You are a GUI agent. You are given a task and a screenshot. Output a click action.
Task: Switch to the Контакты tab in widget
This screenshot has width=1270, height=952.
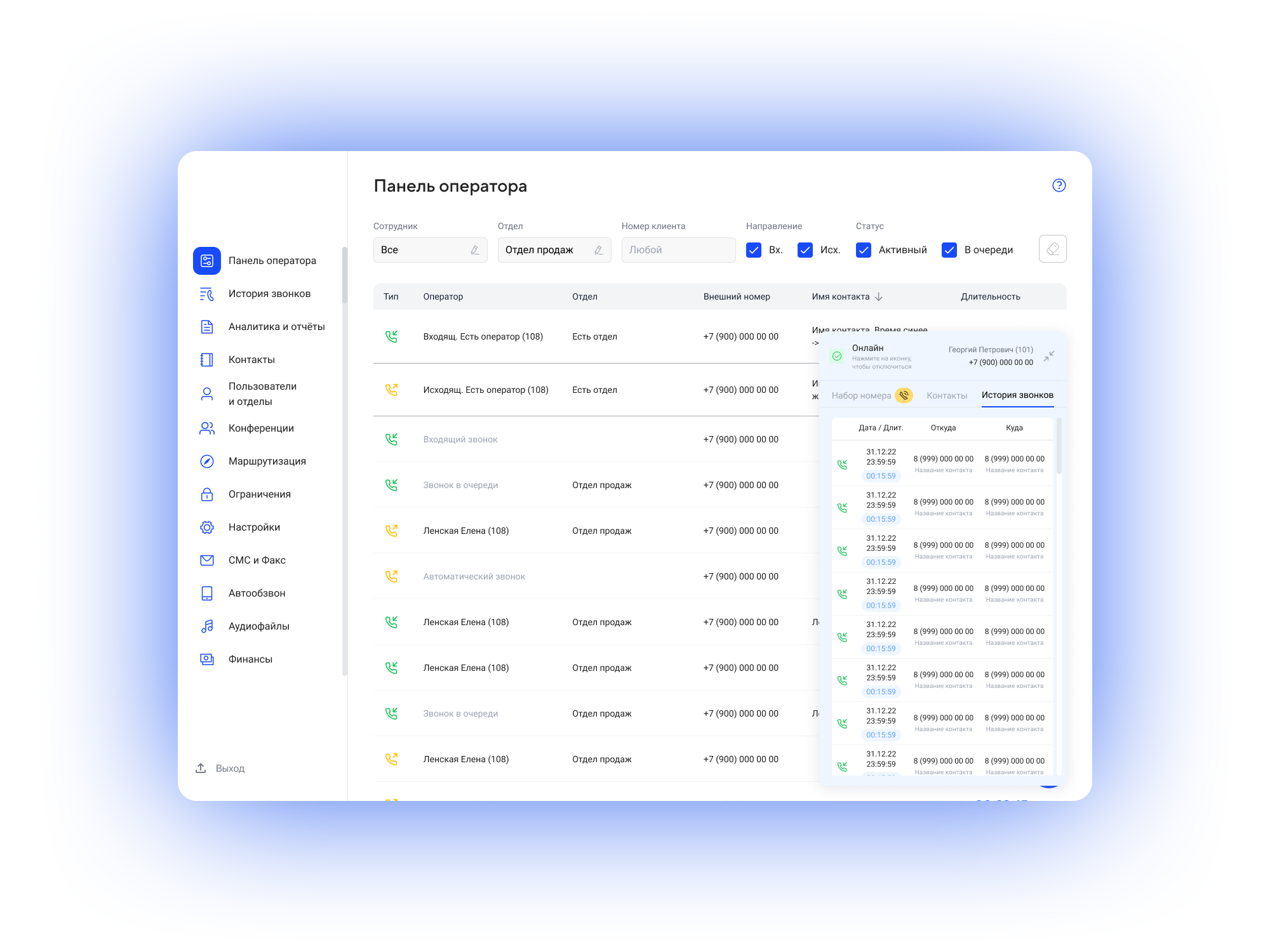[946, 395]
